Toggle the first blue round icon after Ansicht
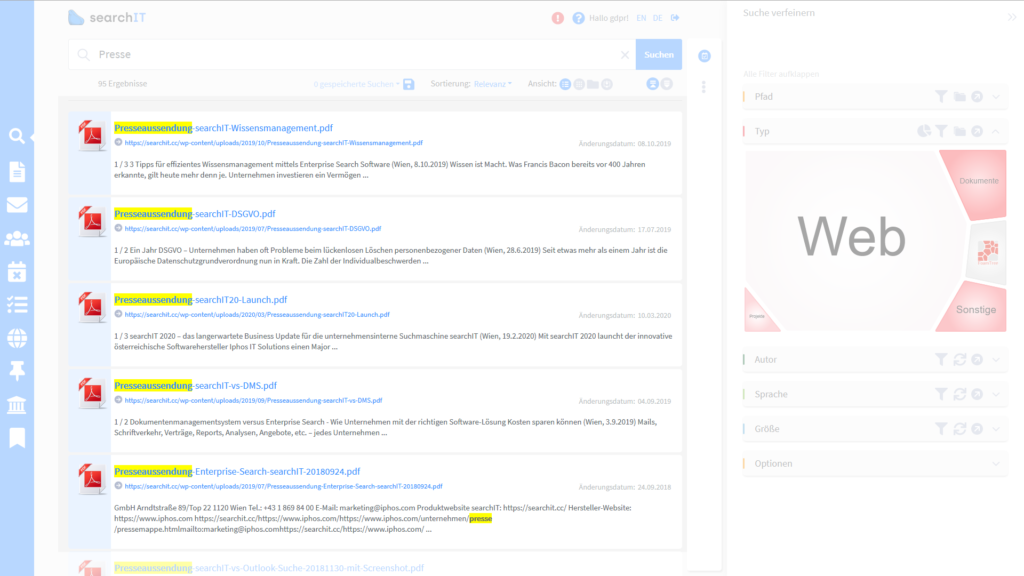This screenshot has height=576, width=1024. 652,84
